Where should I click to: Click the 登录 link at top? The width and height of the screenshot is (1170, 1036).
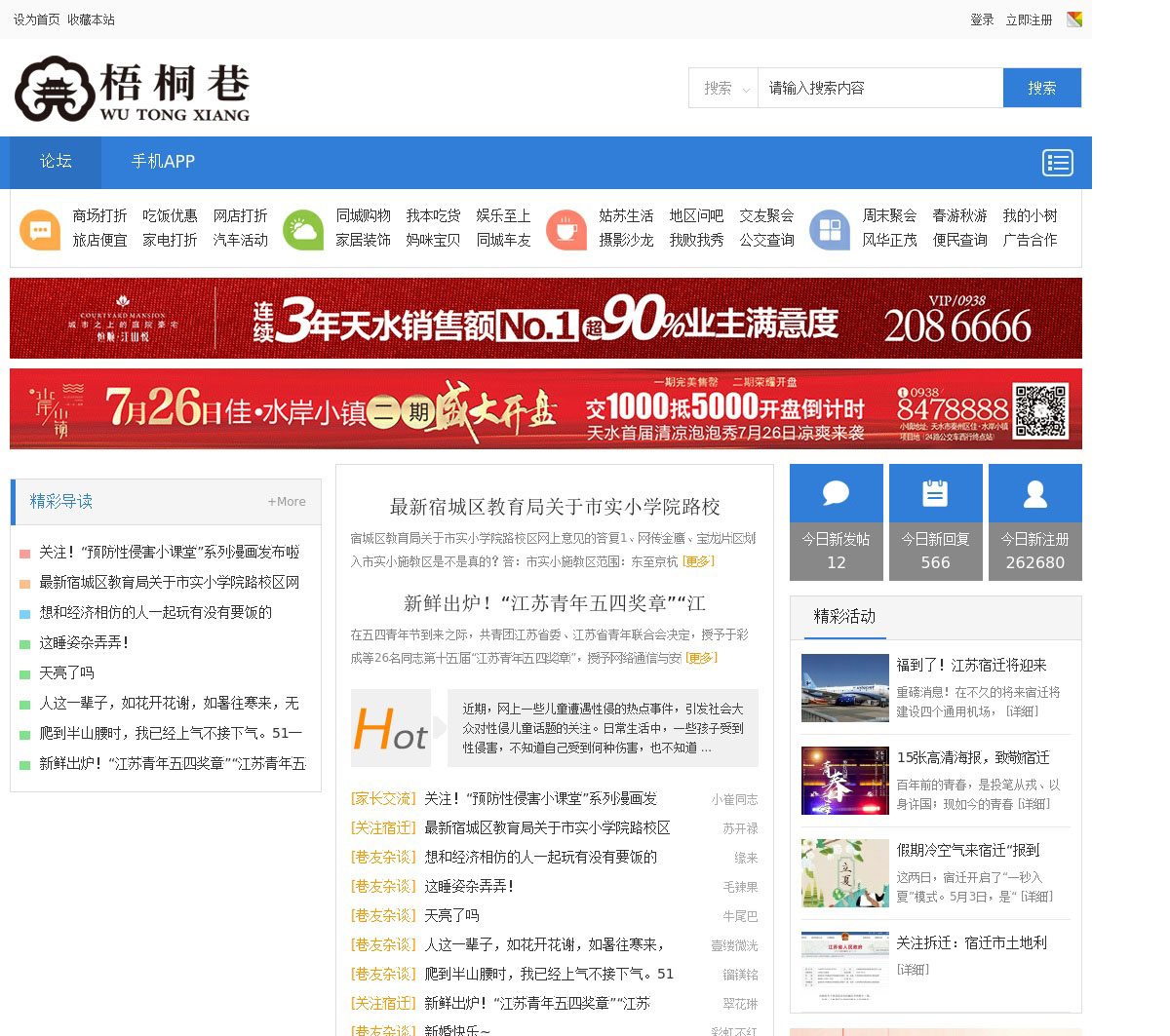point(982,19)
